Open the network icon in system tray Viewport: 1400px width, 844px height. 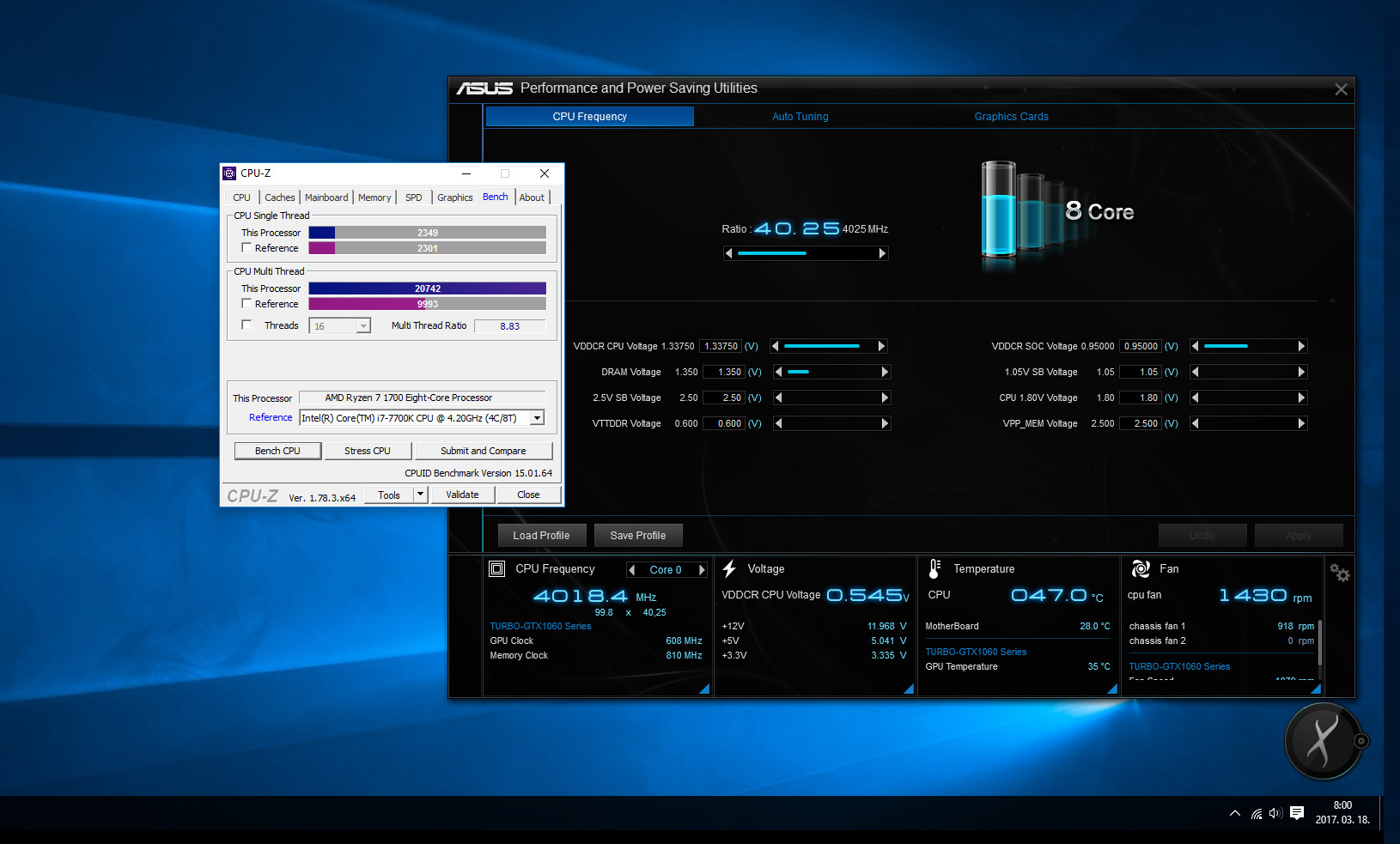coord(1257,813)
